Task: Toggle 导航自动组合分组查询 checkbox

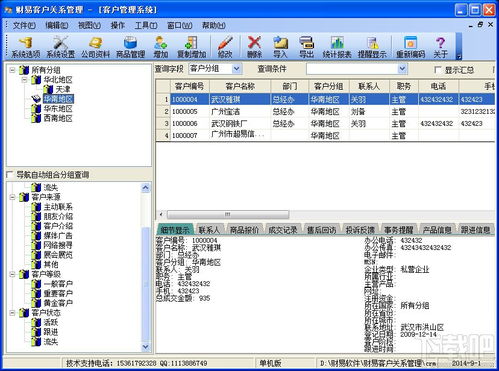Action: point(10,174)
